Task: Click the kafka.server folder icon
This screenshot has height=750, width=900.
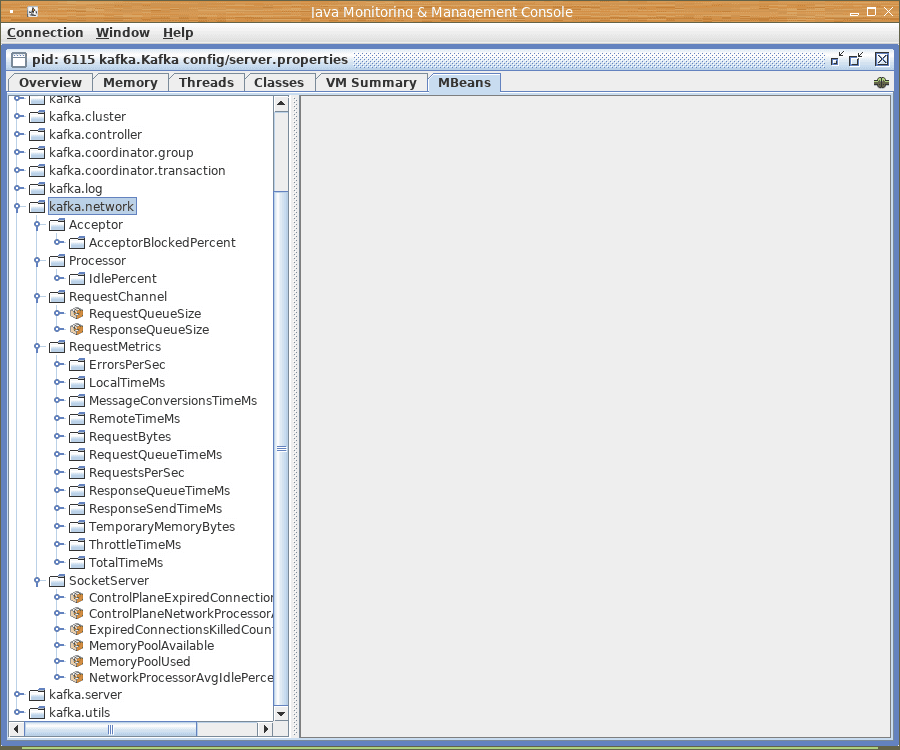Action: click(x=37, y=694)
